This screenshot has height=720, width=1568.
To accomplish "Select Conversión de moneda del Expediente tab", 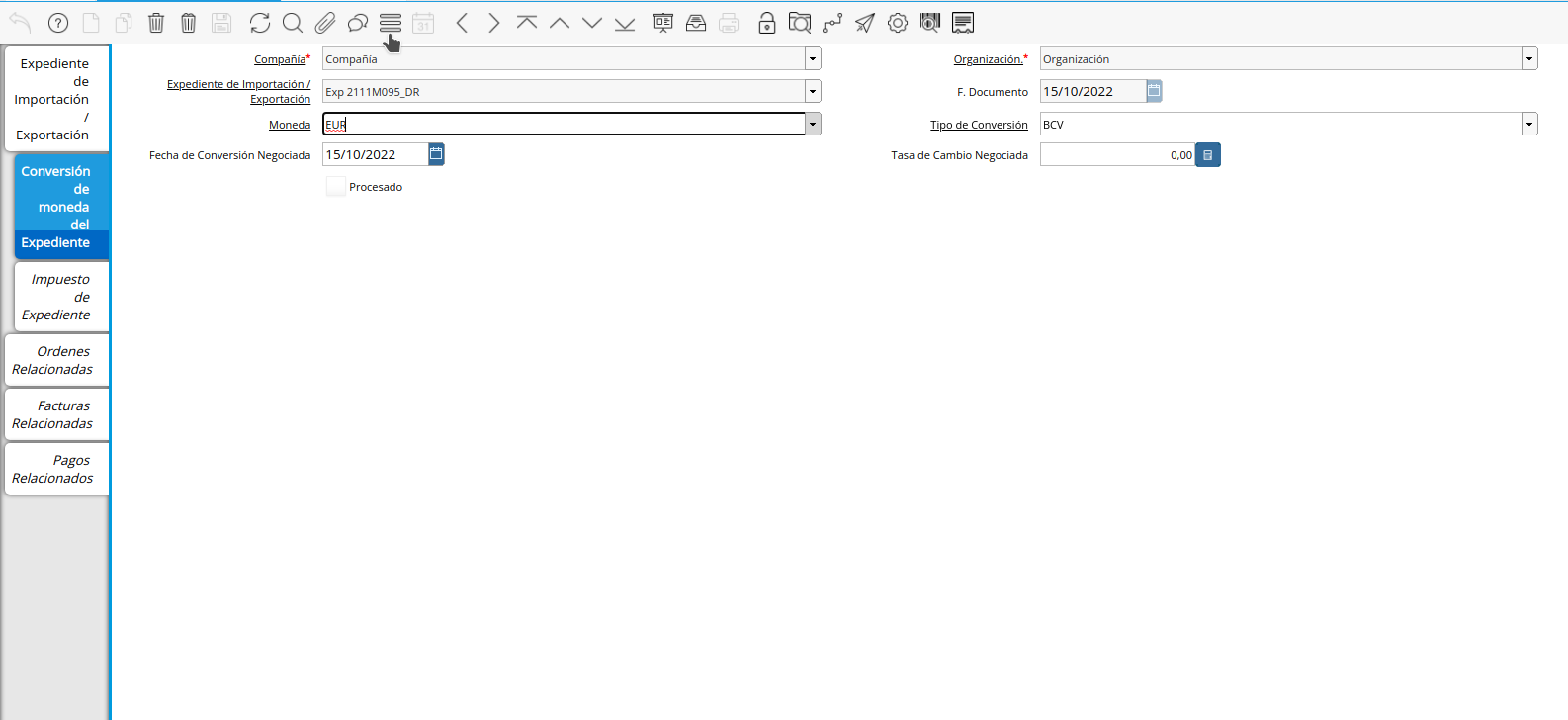I will tap(61, 207).
